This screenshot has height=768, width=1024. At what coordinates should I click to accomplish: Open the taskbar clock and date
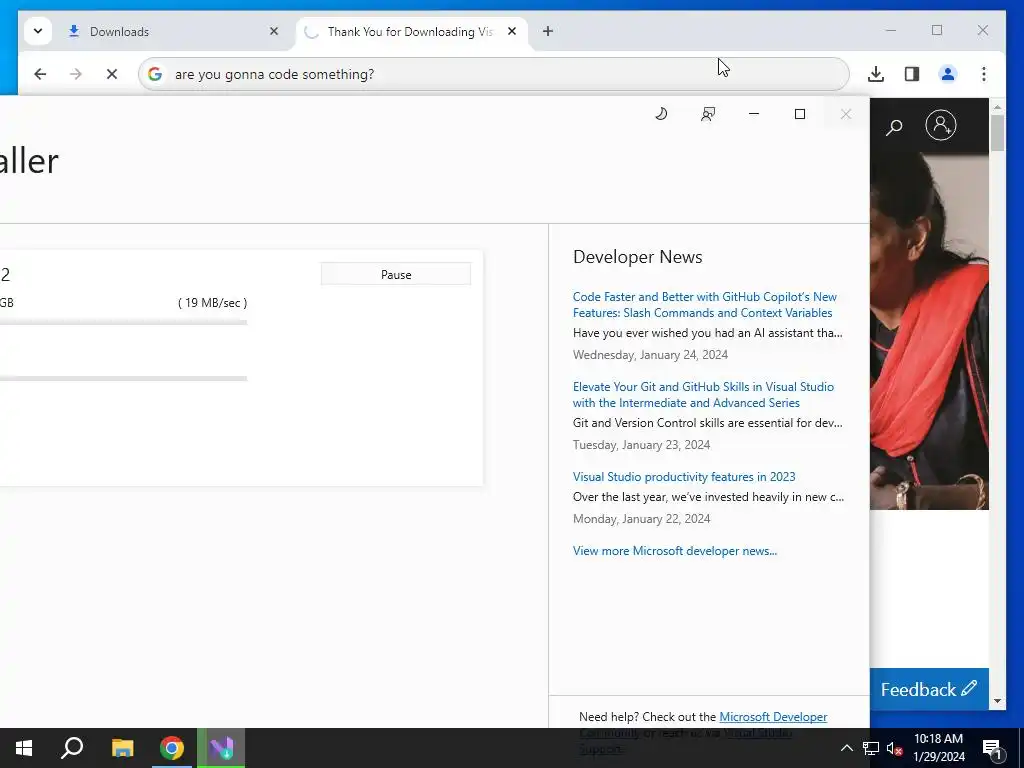(938, 748)
